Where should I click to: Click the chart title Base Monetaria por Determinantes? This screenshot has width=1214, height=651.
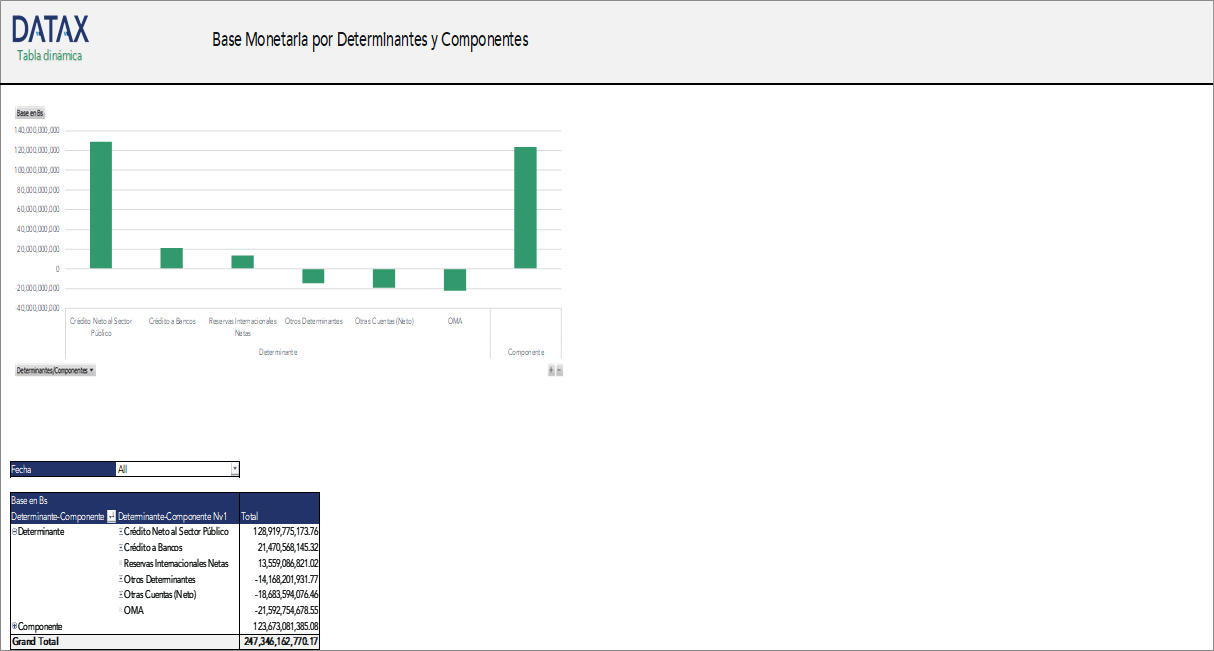point(371,40)
